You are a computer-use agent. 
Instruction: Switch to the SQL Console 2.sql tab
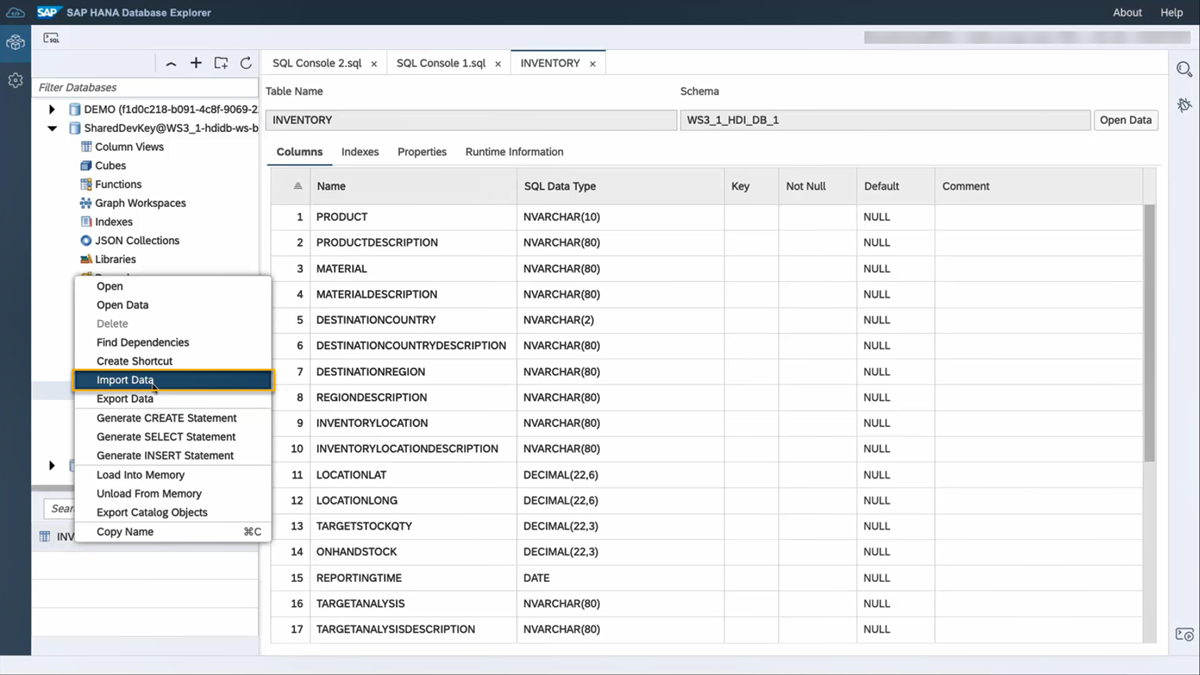(x=317, y=63)
